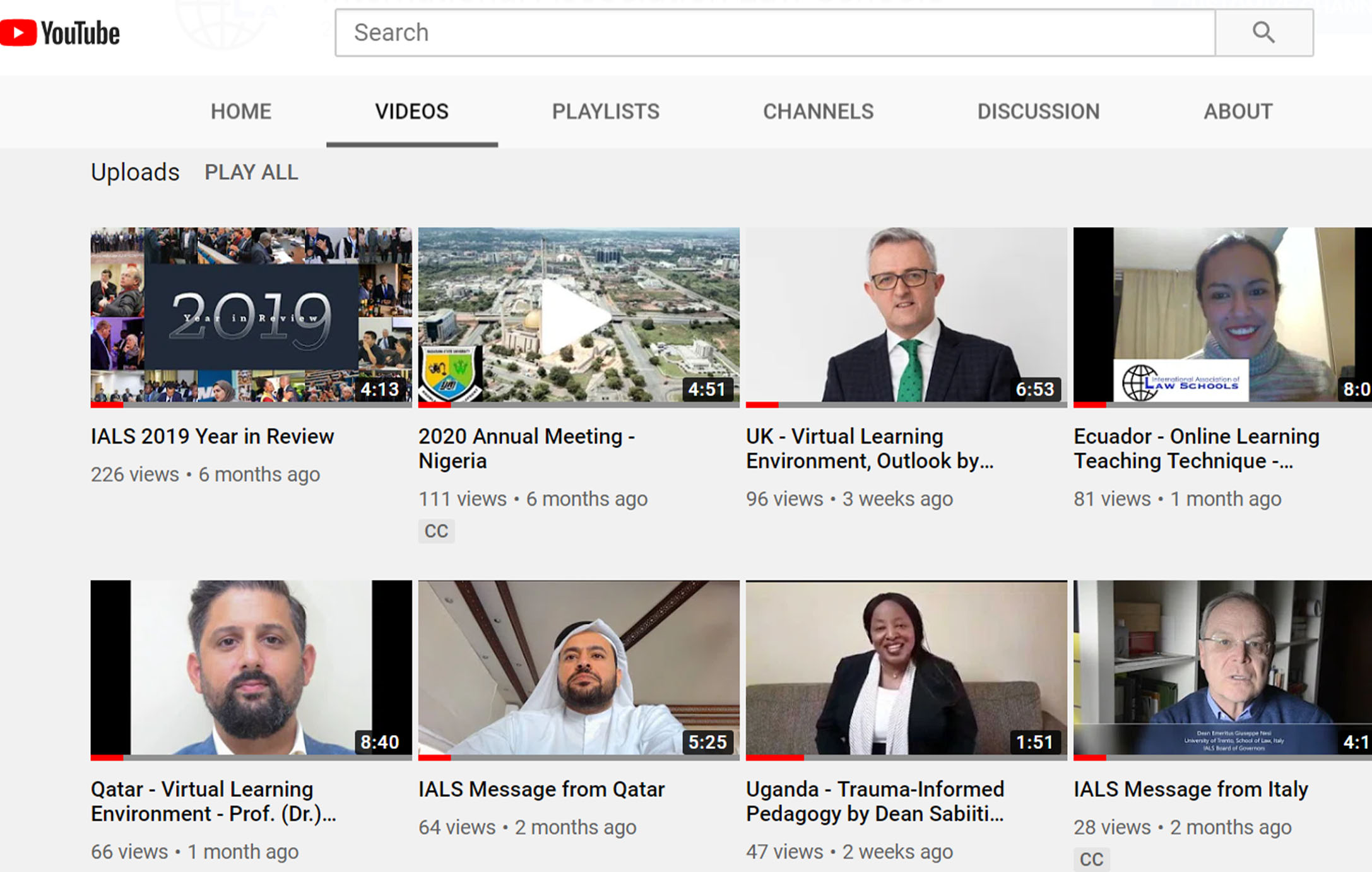
Task: Click '47 views • 2 weeks ago' text
Action: click(849, 852)
